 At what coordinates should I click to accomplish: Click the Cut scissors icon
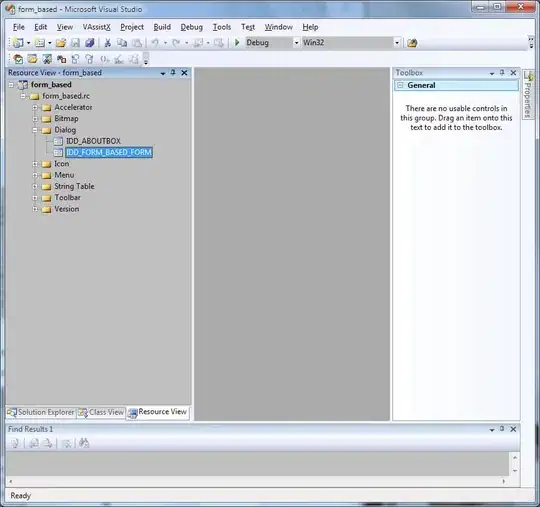pos(107,43)
